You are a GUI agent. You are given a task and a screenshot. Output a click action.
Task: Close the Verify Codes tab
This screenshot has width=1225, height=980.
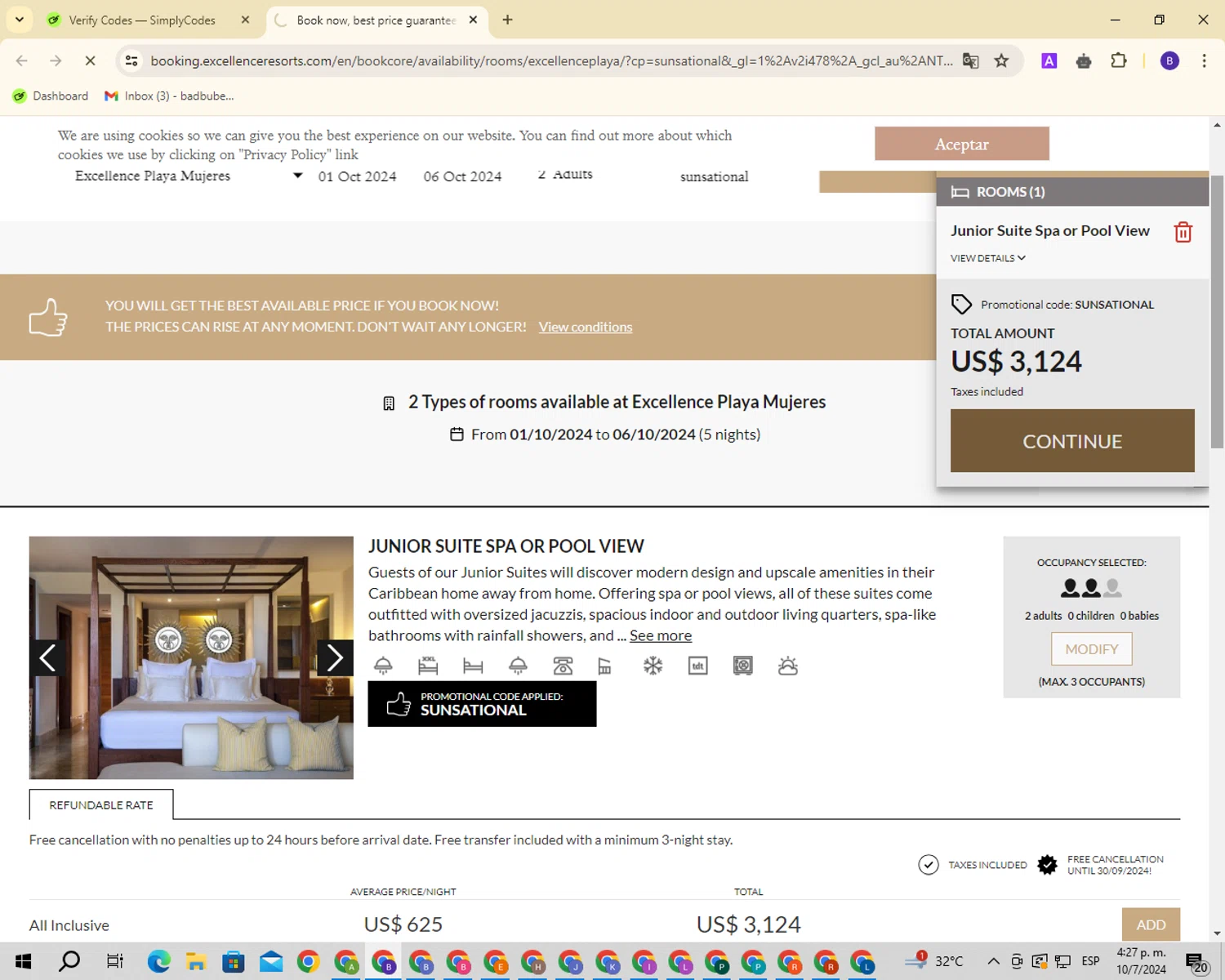245,20
